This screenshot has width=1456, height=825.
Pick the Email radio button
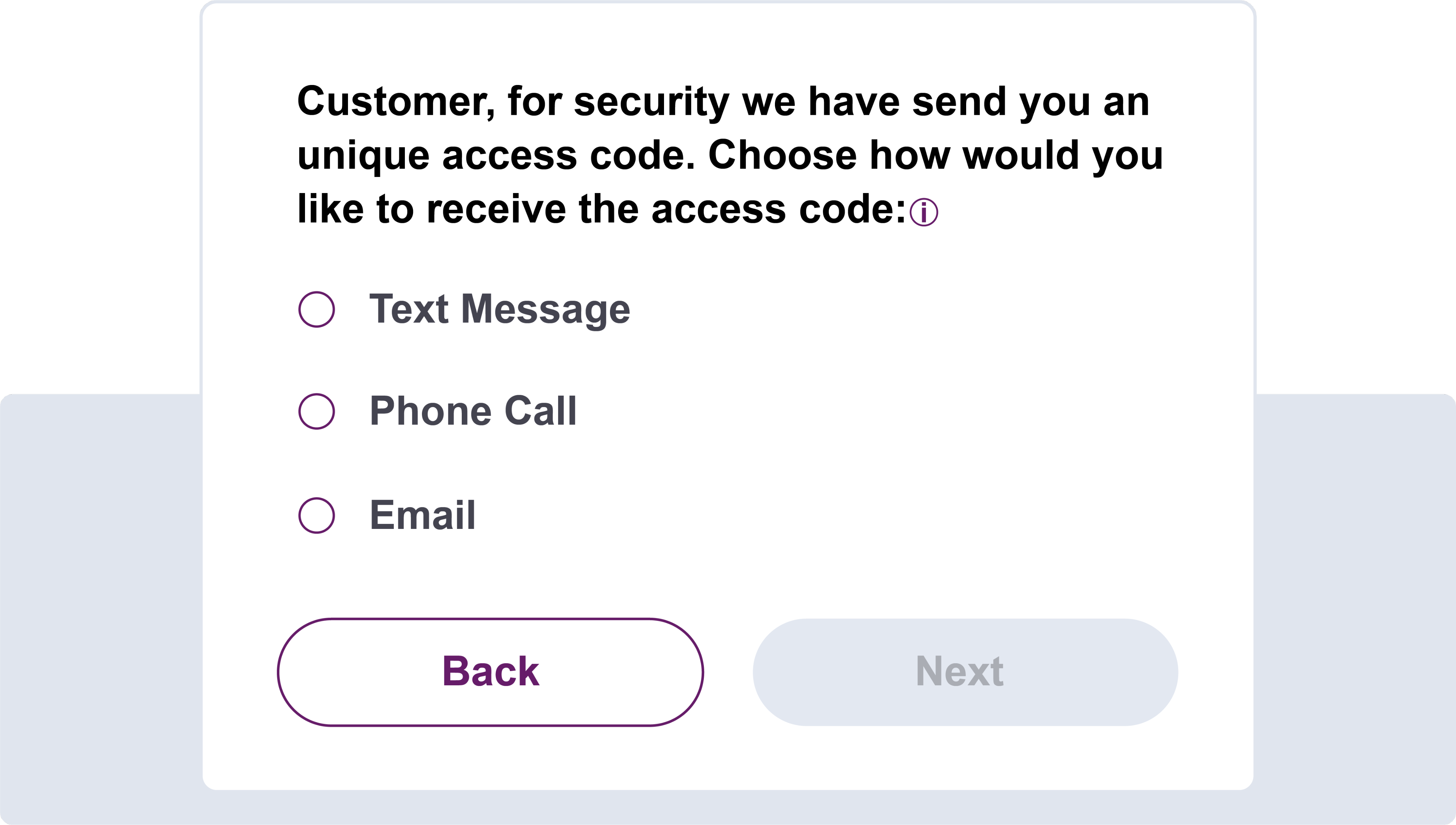tap(317, 516)
